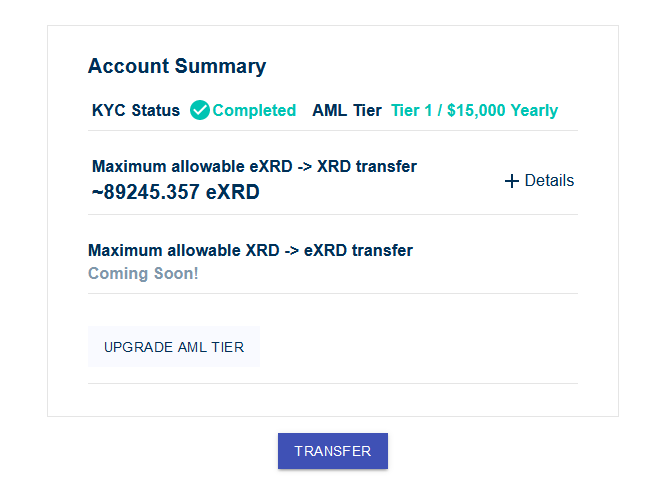Click the word Tier after AML
The height and width of the screenshot is (504, 648).
367,110
